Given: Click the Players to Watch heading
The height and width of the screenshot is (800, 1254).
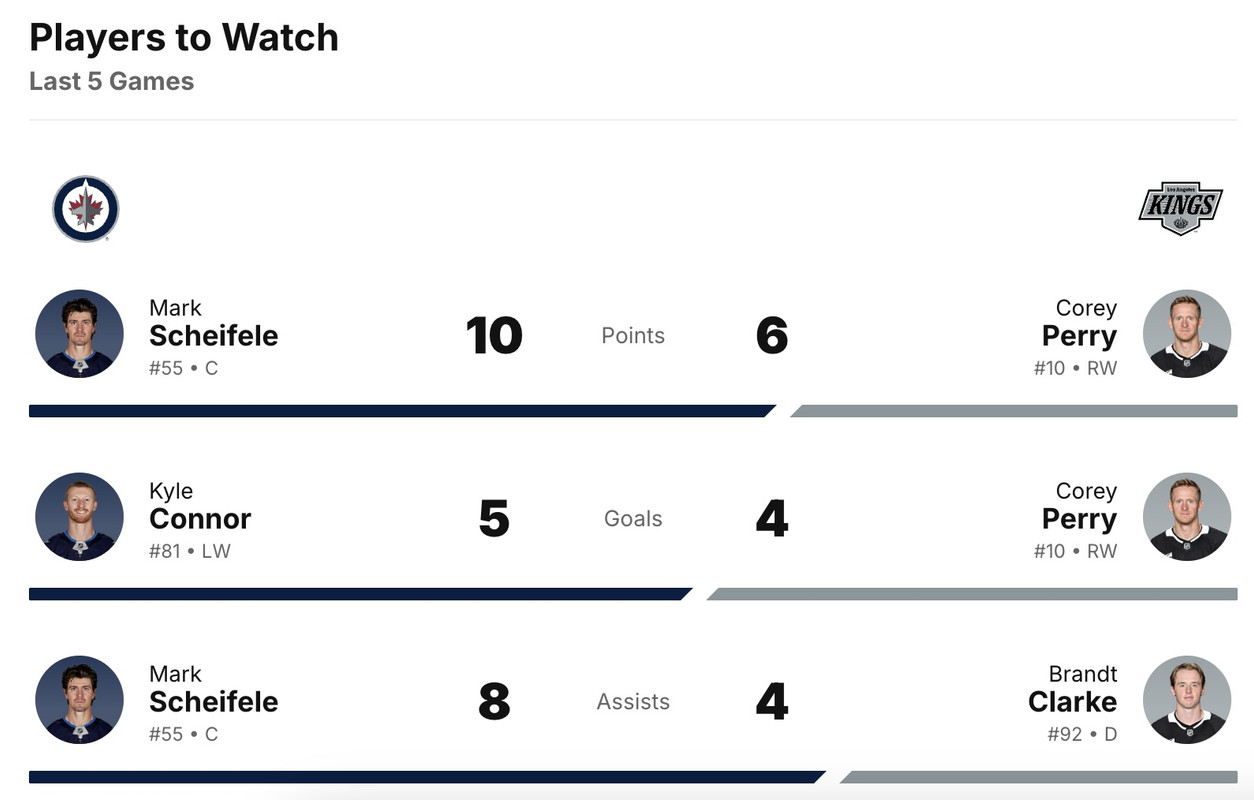Looking at the screenshot, I should coord(184,38).
